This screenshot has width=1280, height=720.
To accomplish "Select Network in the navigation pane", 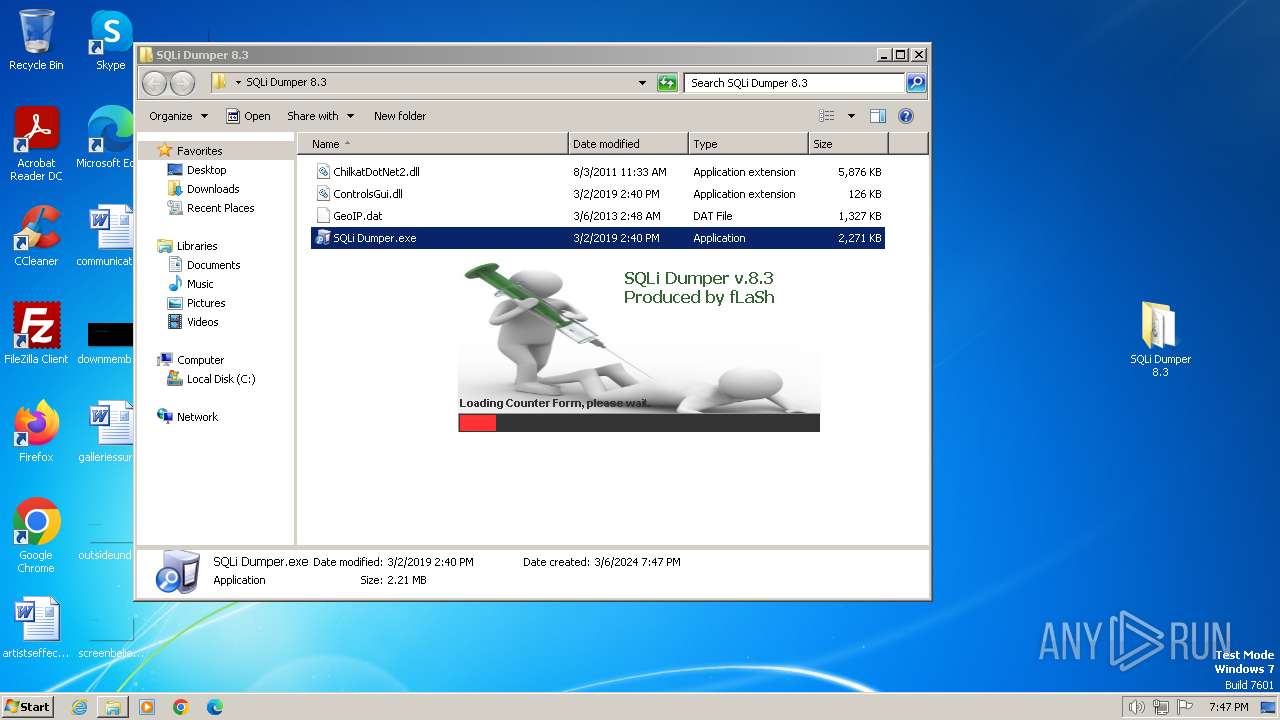I will coord(196,417).
